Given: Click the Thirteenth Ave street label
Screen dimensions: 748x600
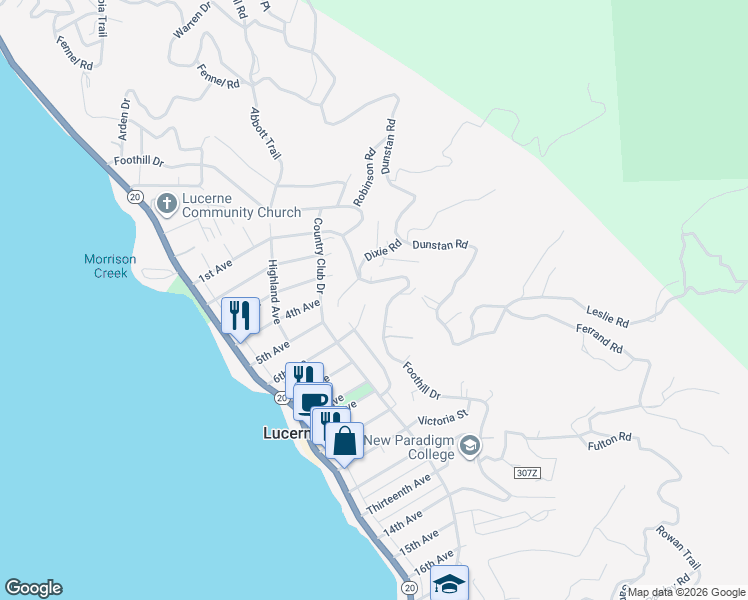Looking at the screenshot, I should (x=398, y=495).
